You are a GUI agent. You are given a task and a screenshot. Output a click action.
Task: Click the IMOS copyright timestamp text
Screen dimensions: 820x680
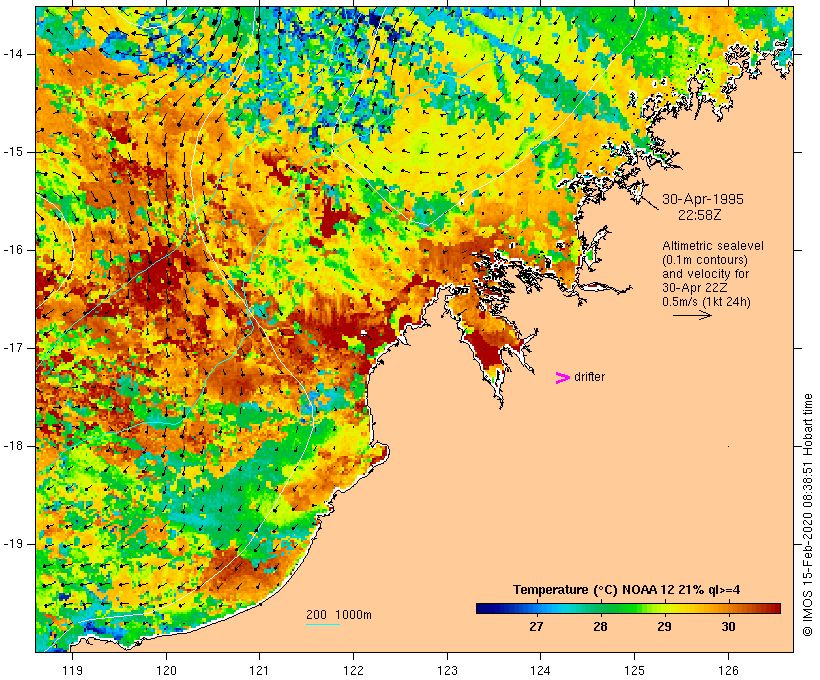click(807, 515)
